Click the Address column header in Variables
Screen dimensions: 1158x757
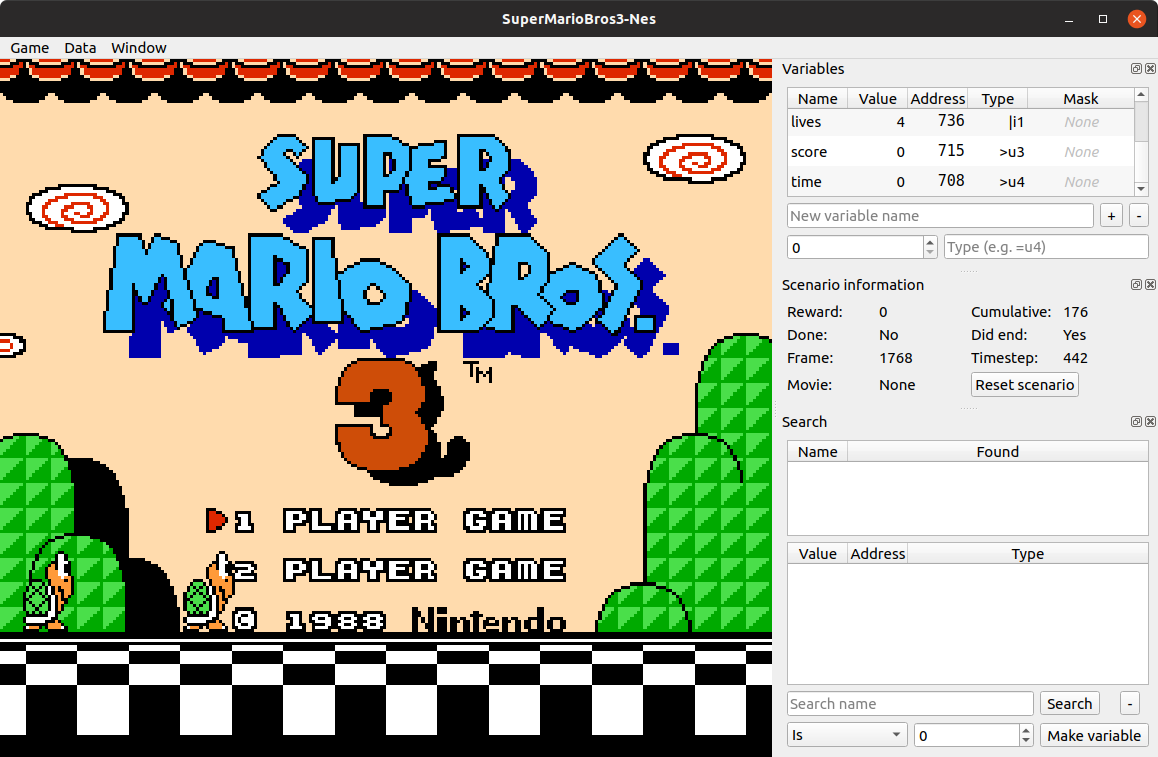pos(937,99)
